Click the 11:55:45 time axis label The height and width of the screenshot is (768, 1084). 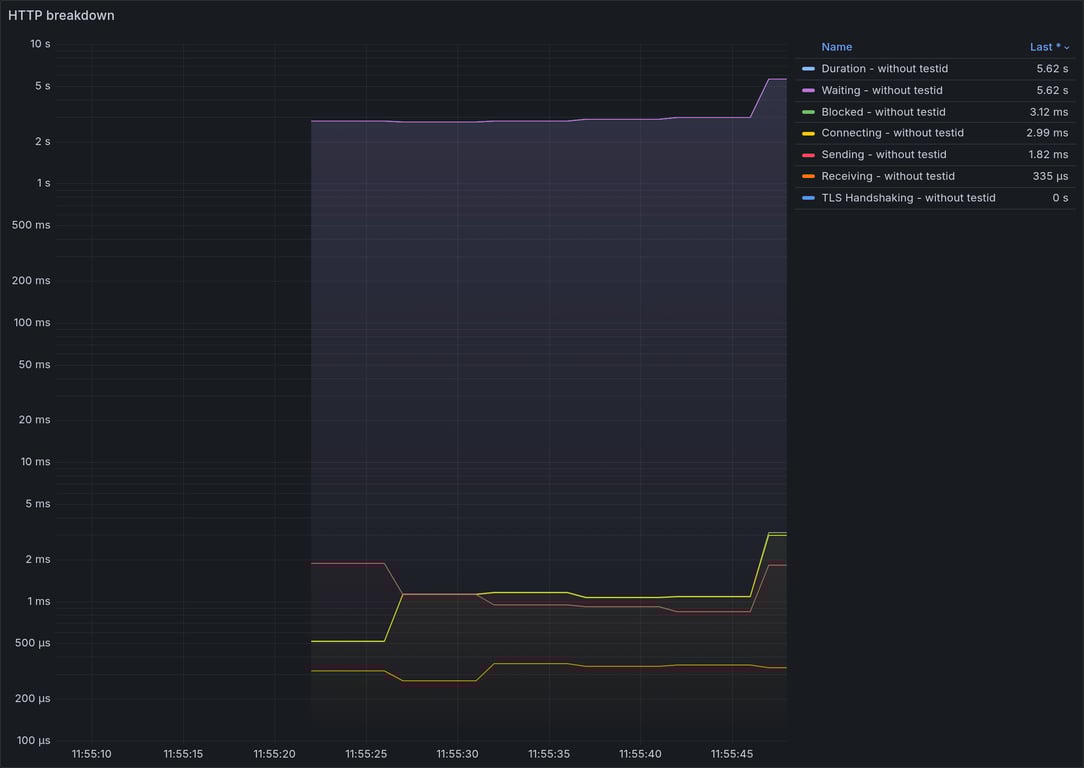click(731, 753)
